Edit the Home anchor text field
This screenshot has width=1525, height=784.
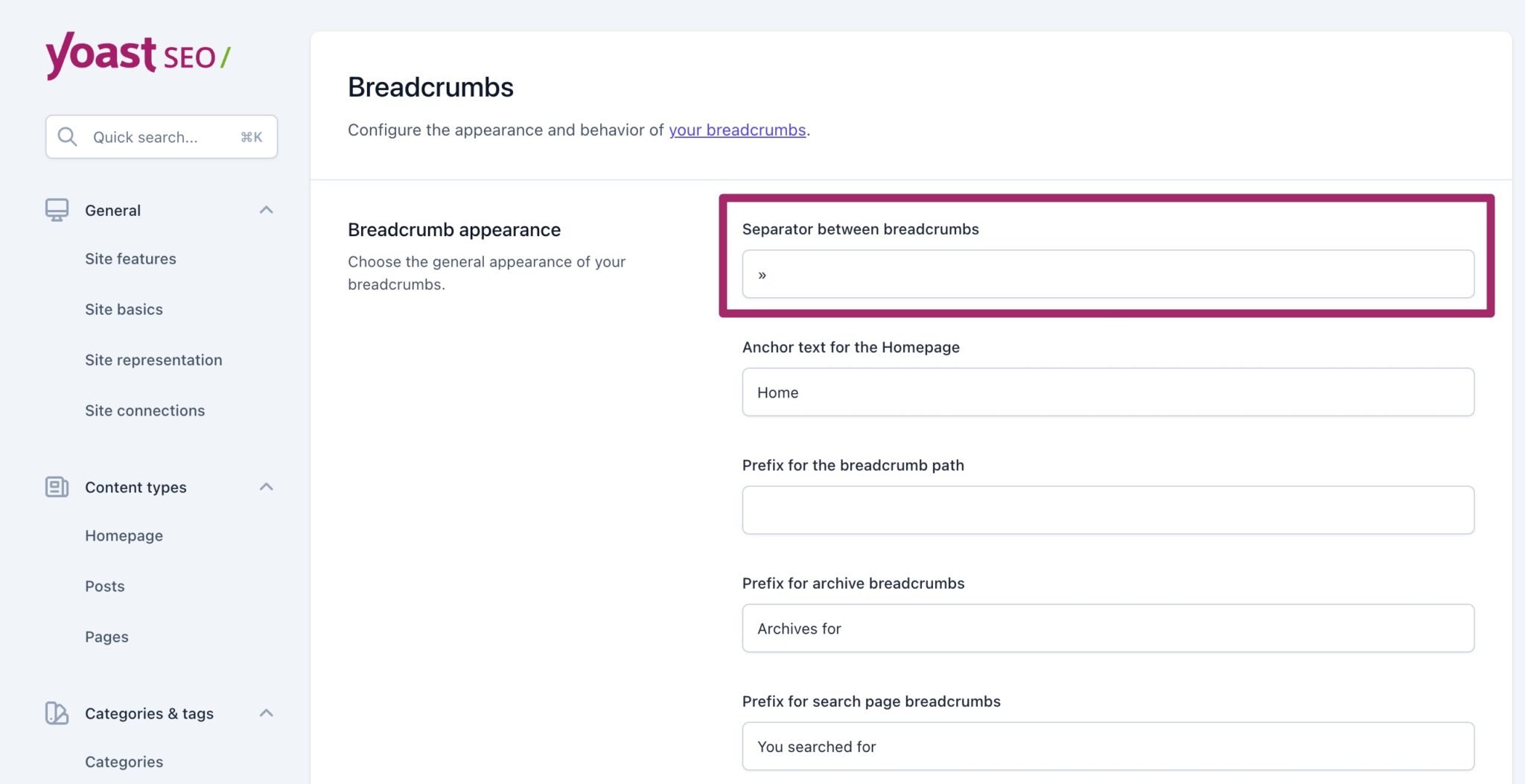pos(1107,392)
